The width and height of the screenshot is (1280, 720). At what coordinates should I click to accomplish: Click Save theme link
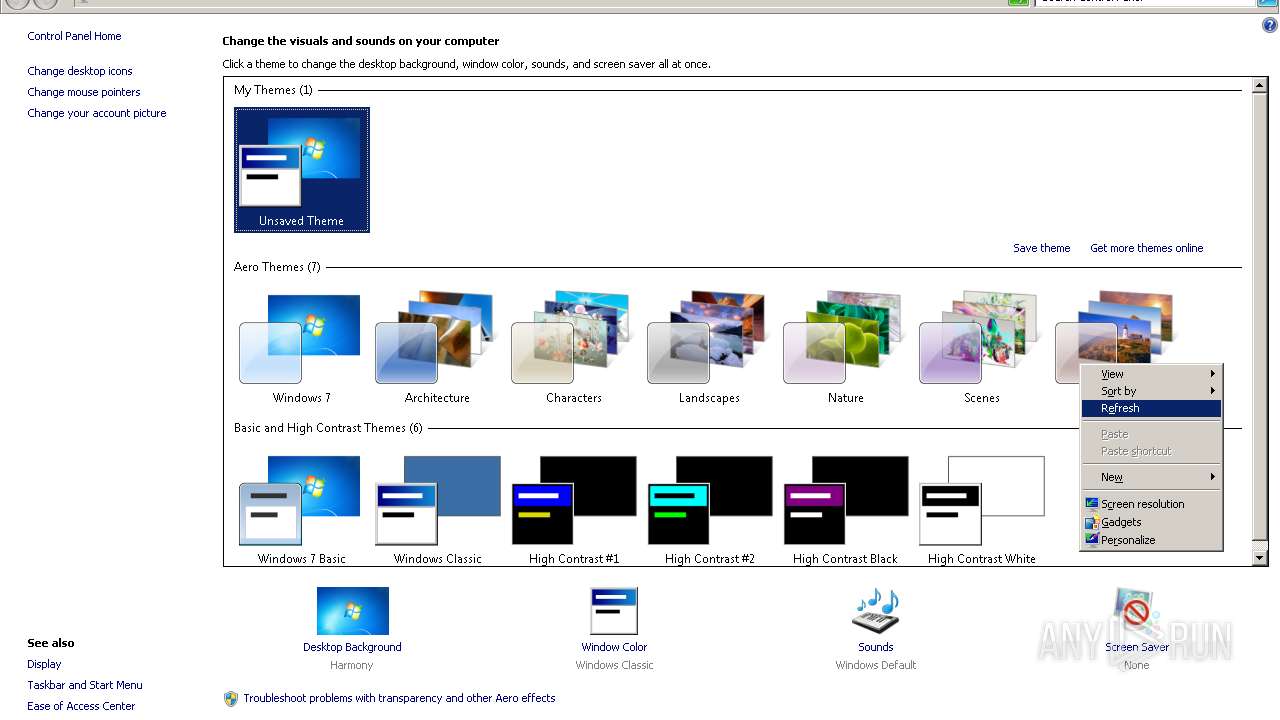point(1041,248)
